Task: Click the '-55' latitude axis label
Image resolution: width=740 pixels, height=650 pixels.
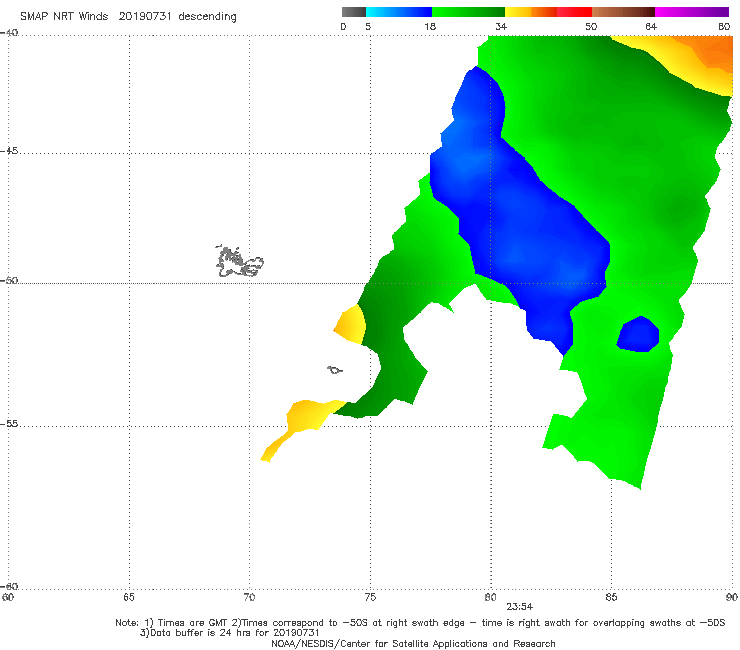Action: tap(9, 424)
